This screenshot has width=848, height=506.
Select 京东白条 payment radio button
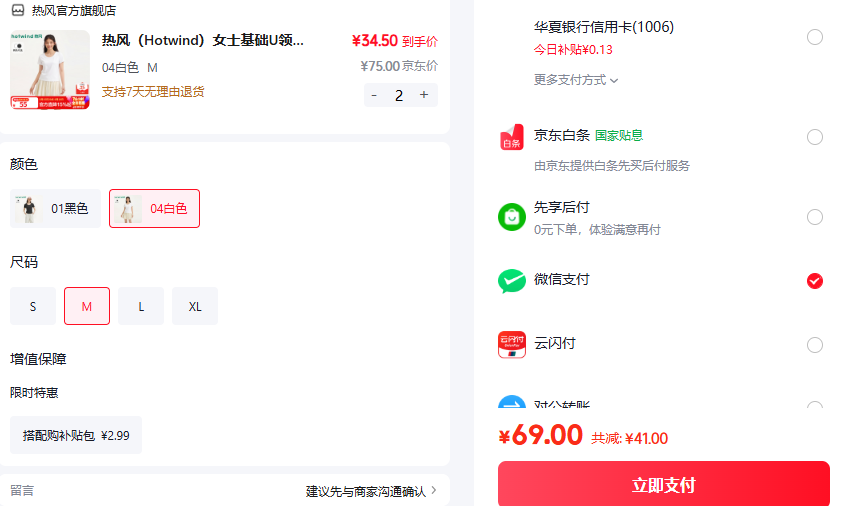click(x=815, y=137)
